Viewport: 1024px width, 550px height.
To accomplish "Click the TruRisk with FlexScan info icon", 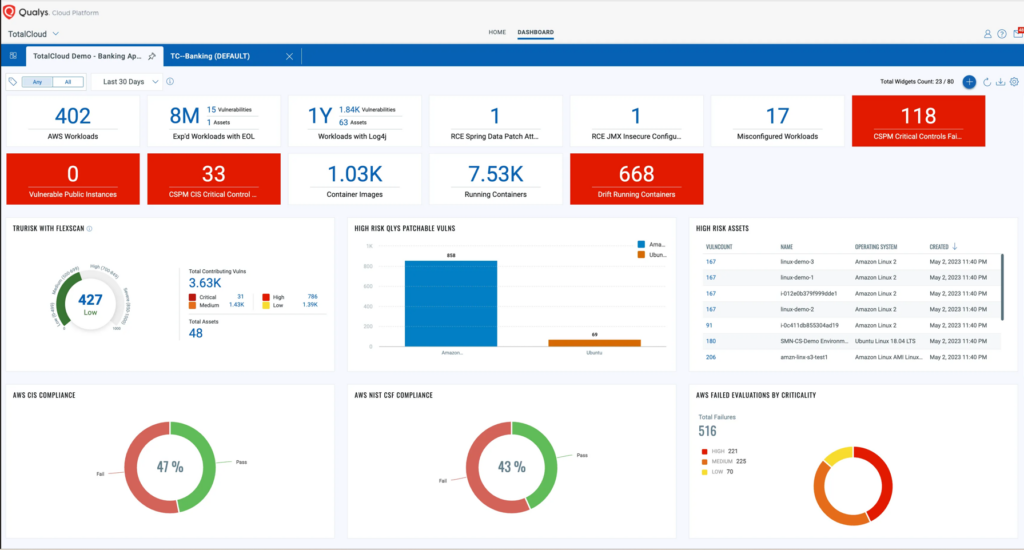I will click(89, 229).
